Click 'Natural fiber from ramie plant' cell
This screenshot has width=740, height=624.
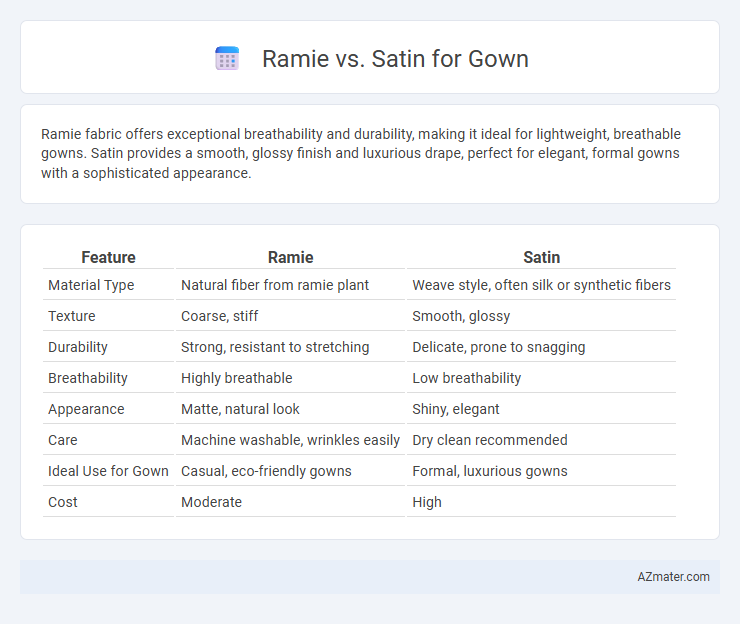coord(275,285)
